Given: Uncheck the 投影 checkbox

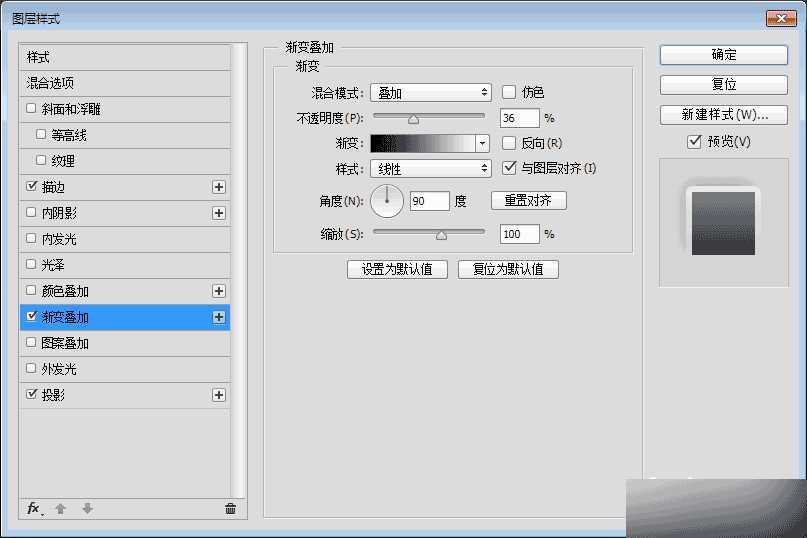Looking at the screenshot, I should pos(31,394).
